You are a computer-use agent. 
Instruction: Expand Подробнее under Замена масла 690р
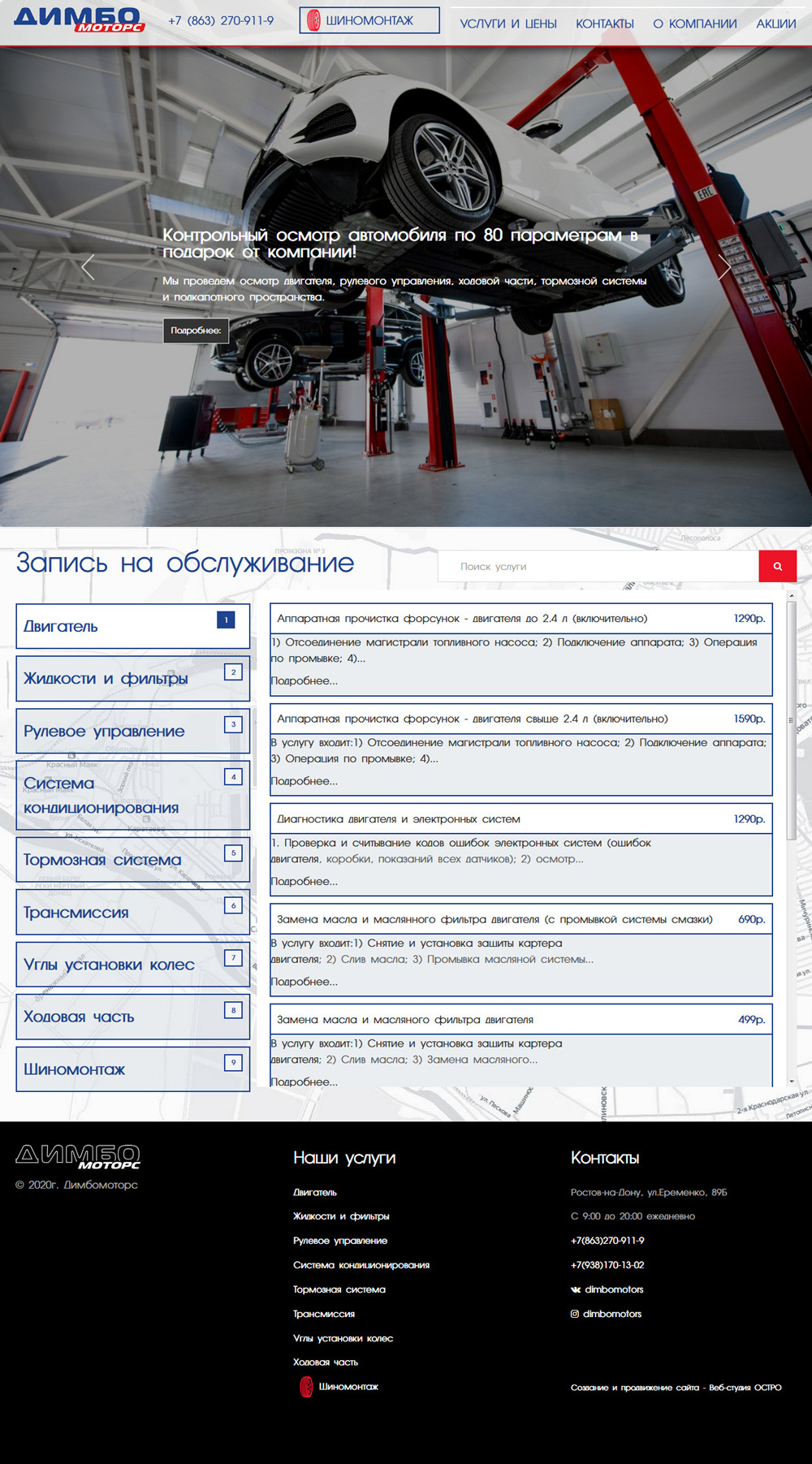[x=304, y=982]
